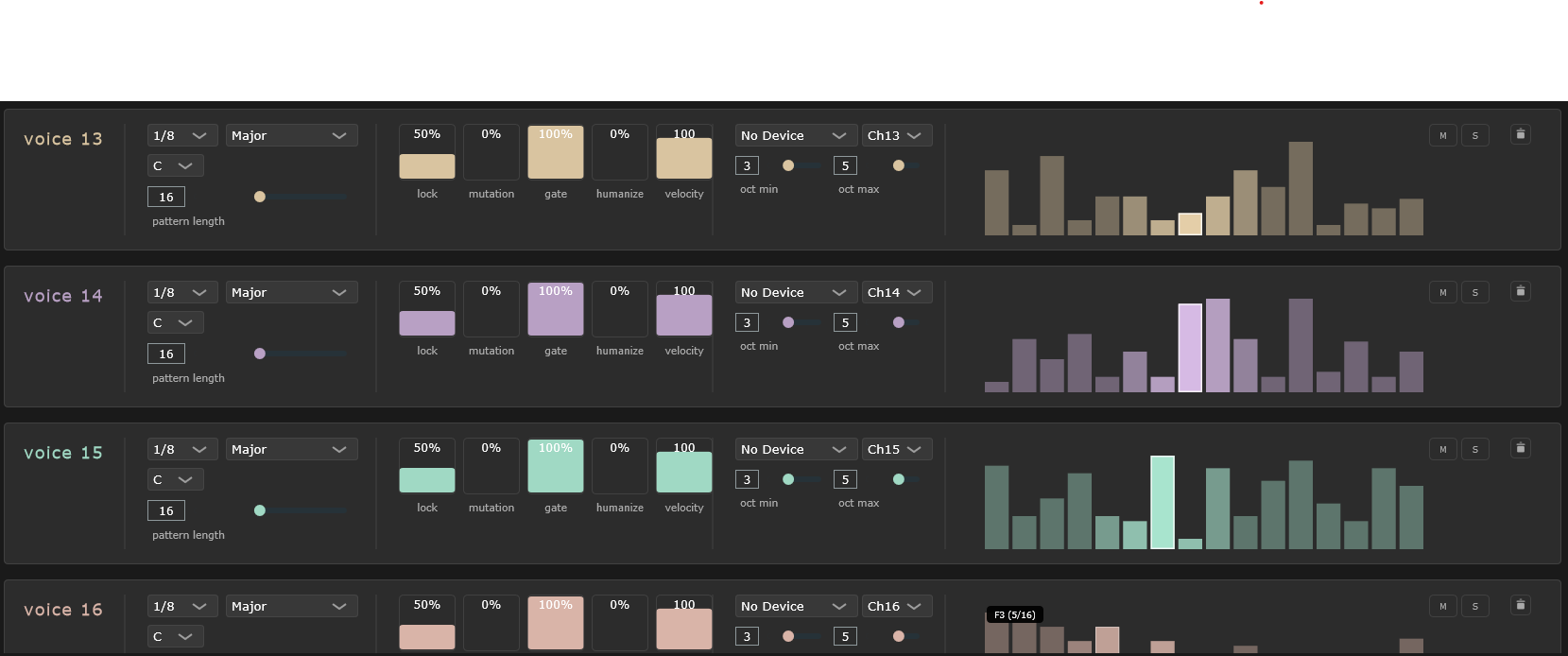Adjust voice 13 pattern length slider
The width and height of the screenshot is (1568, 656).
(301, 197)
